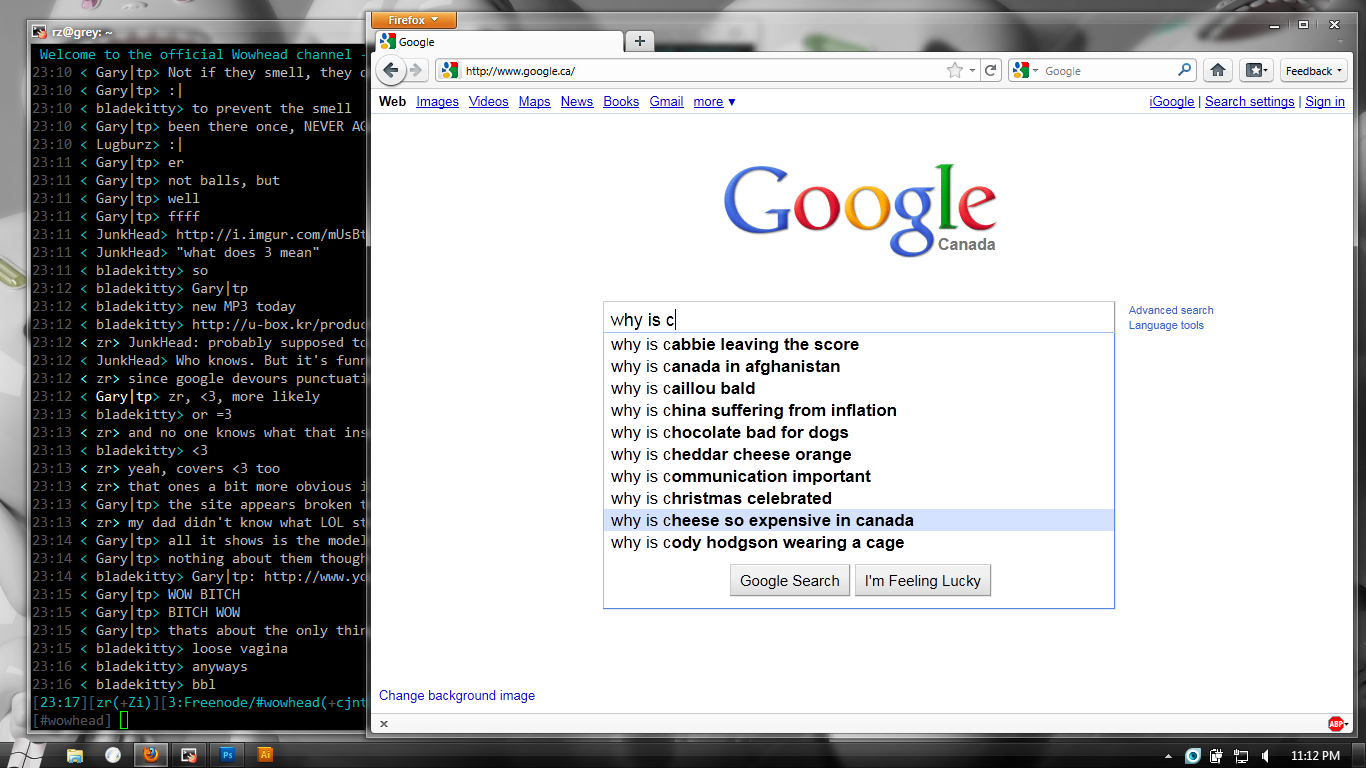Select suggestion 'why is christmas celebrated'
1366x768 pixels.
click(858, 498)
